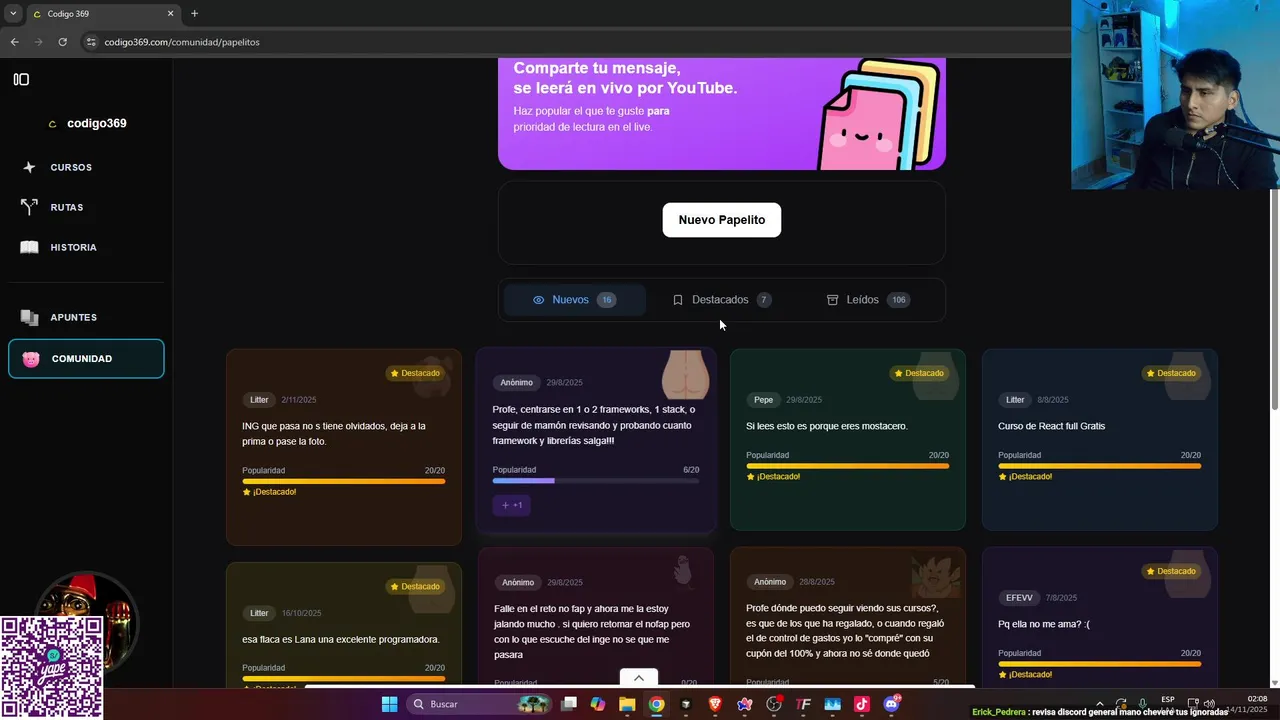
Task: Click popularity bar on Curso de React card
Action: tap(1099, 466)
